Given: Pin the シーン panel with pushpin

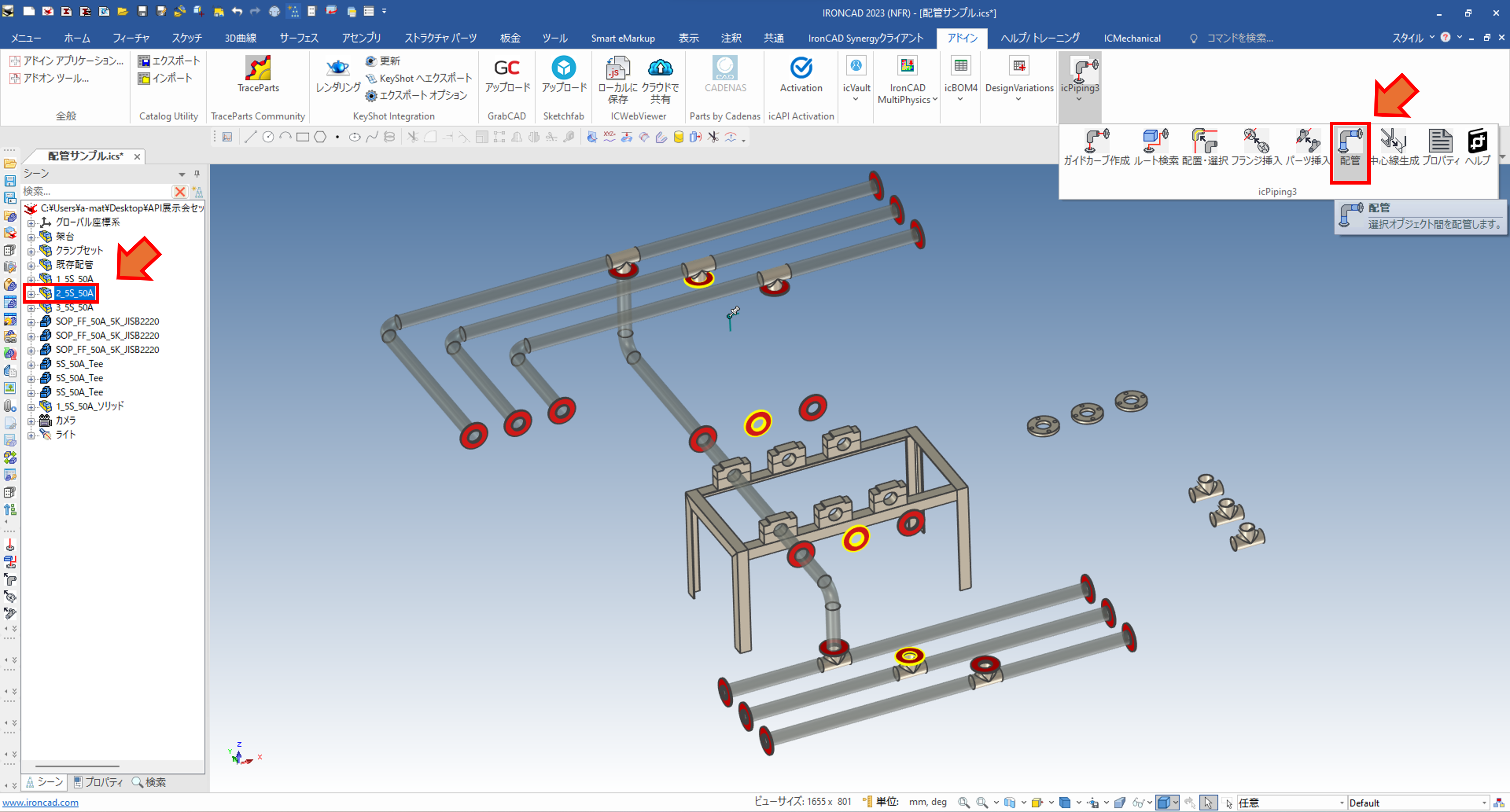Looking at the screenshot, I should 197,174.
